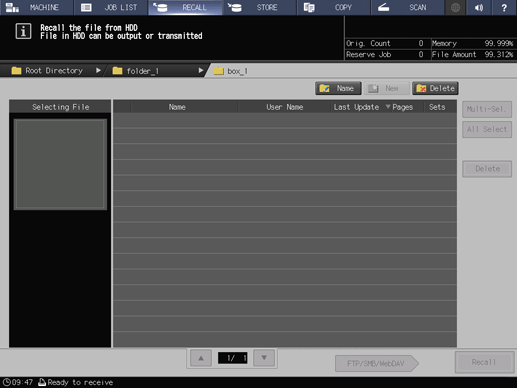Click the globe network icon
Viewport: 517px width, 388px height.
tap(455, 7)
